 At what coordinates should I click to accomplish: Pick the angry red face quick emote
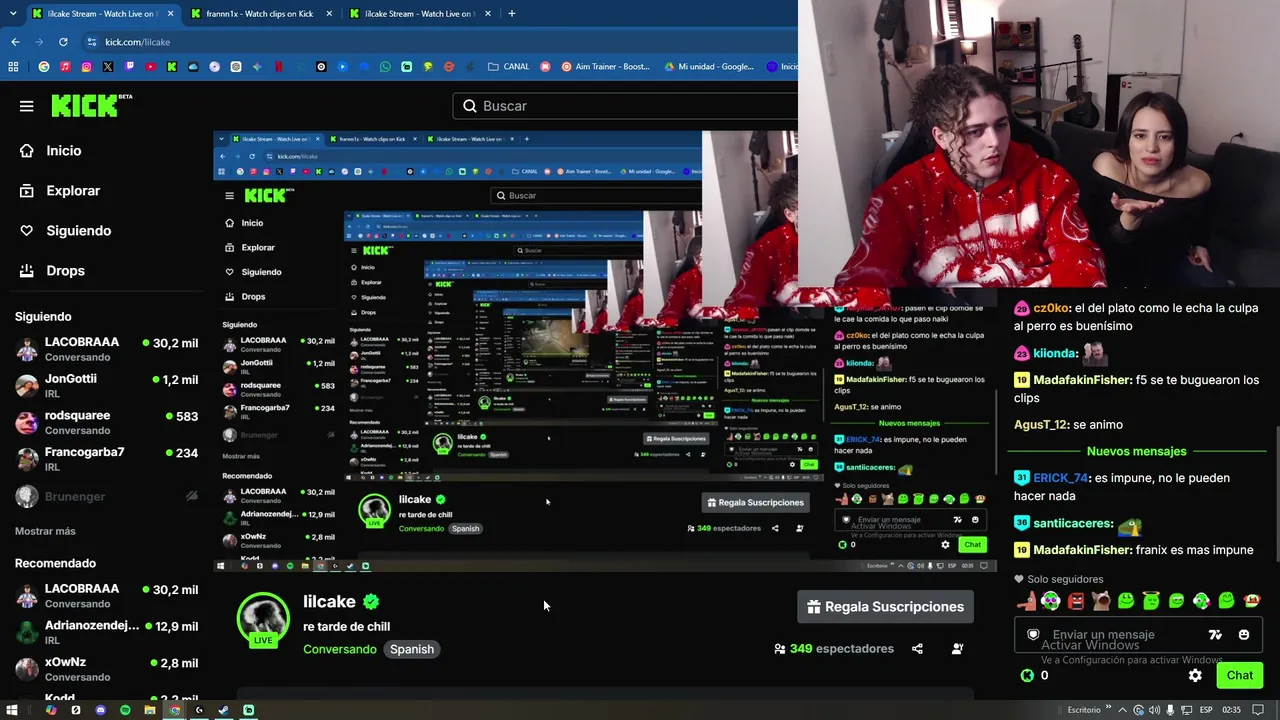coord(1076,601)
